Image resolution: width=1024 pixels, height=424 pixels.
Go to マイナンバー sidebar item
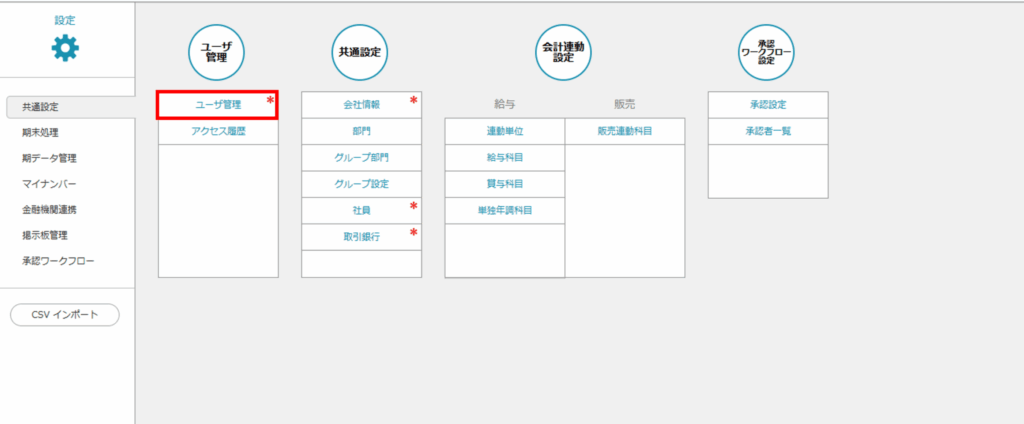[x=49, y=184]
